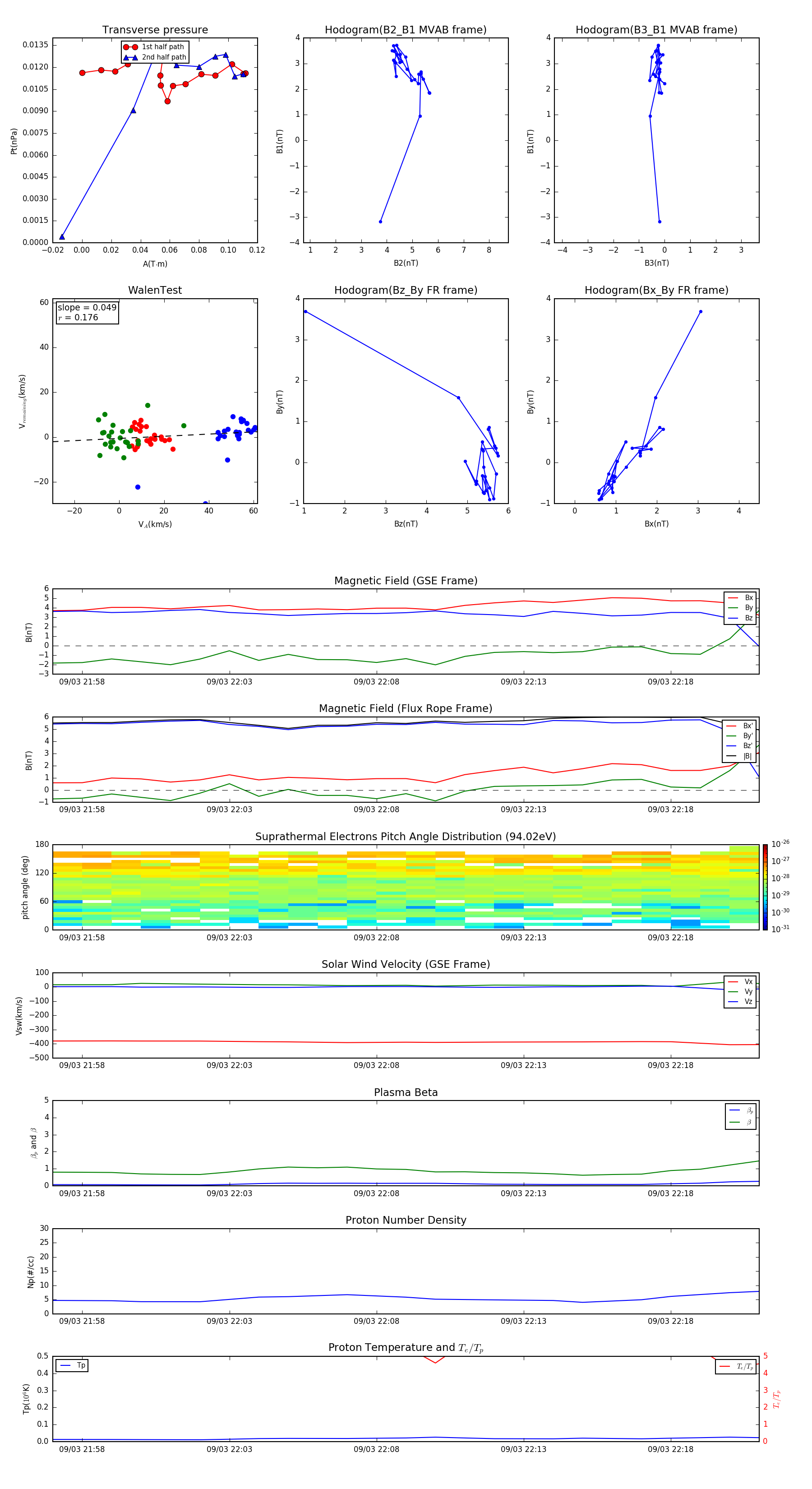
Task: Click the 'Magnetic Field (Flux Rope Frame)' title
Action: [x=406, y=708]
